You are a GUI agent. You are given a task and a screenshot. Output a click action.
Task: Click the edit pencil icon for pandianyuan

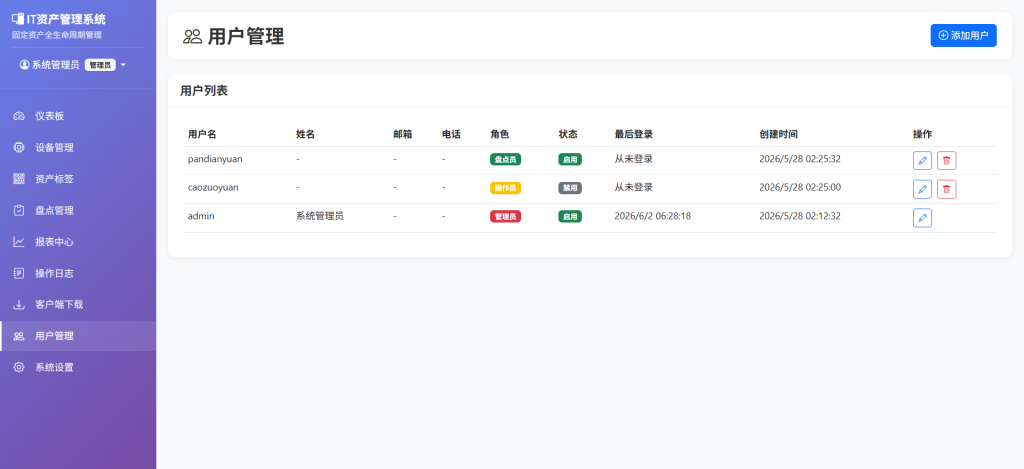pyautogui.click(x=922, y=161)
